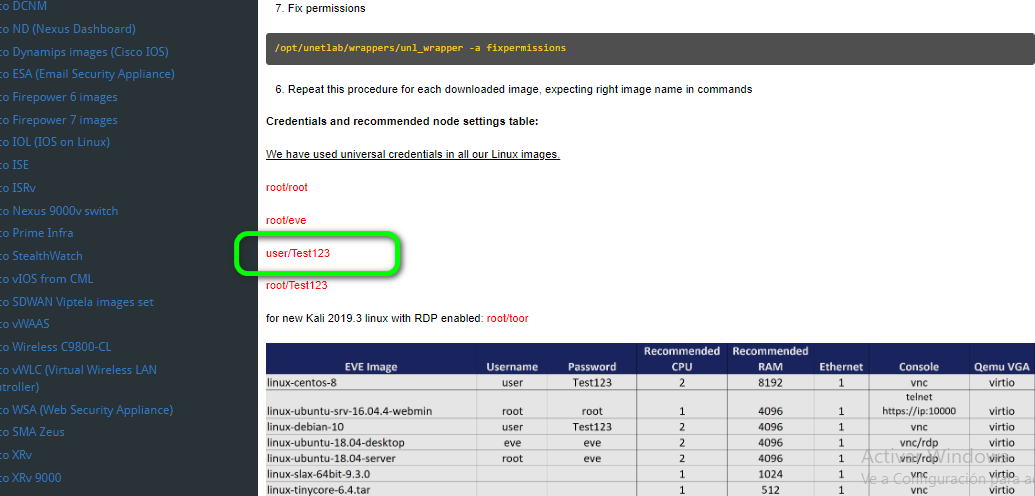Viewport: 1035px width, 496px height.
Task: Open Firepower 6 images page
Action: point(64,97)
